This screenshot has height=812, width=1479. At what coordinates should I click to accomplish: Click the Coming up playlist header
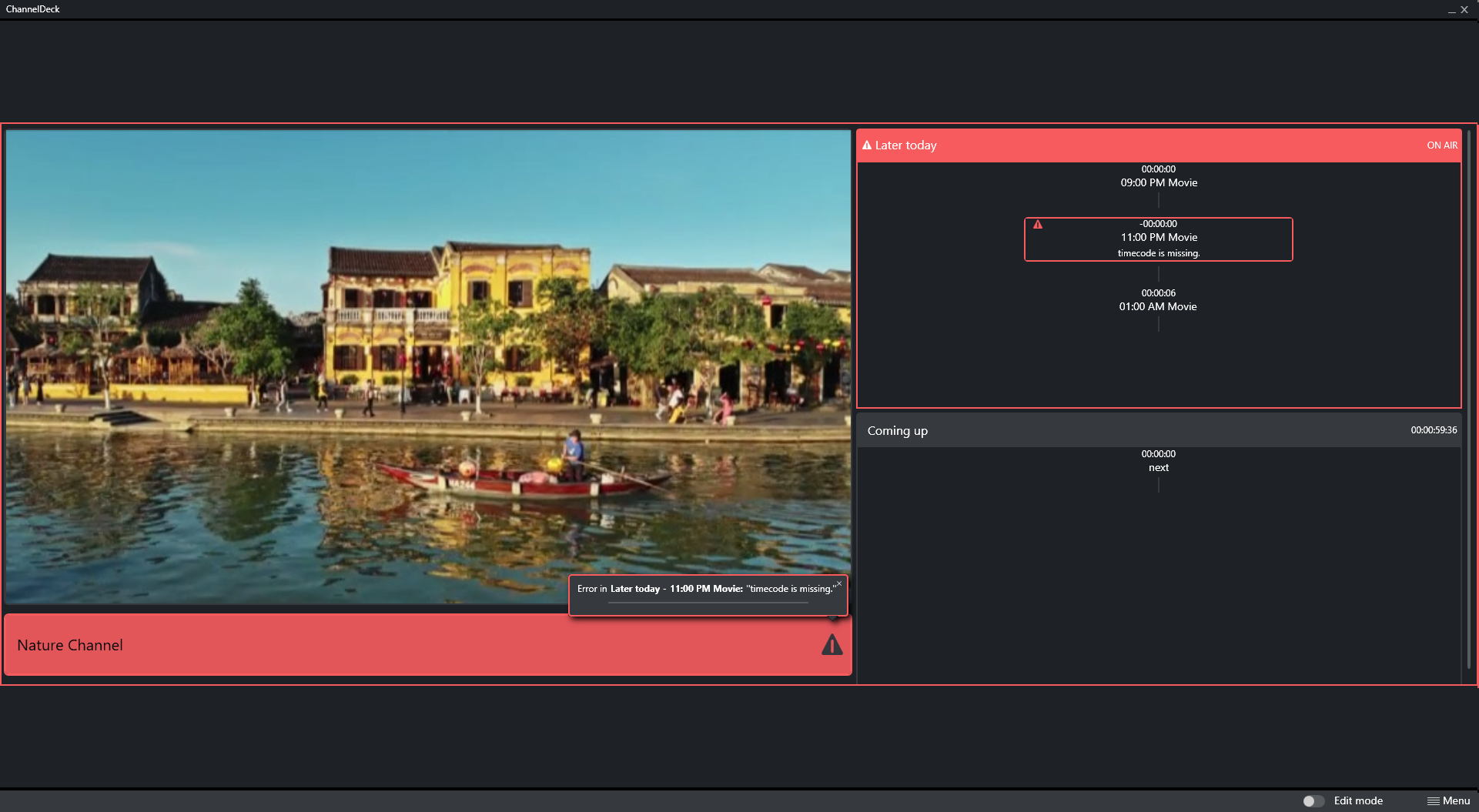[898, 431]
